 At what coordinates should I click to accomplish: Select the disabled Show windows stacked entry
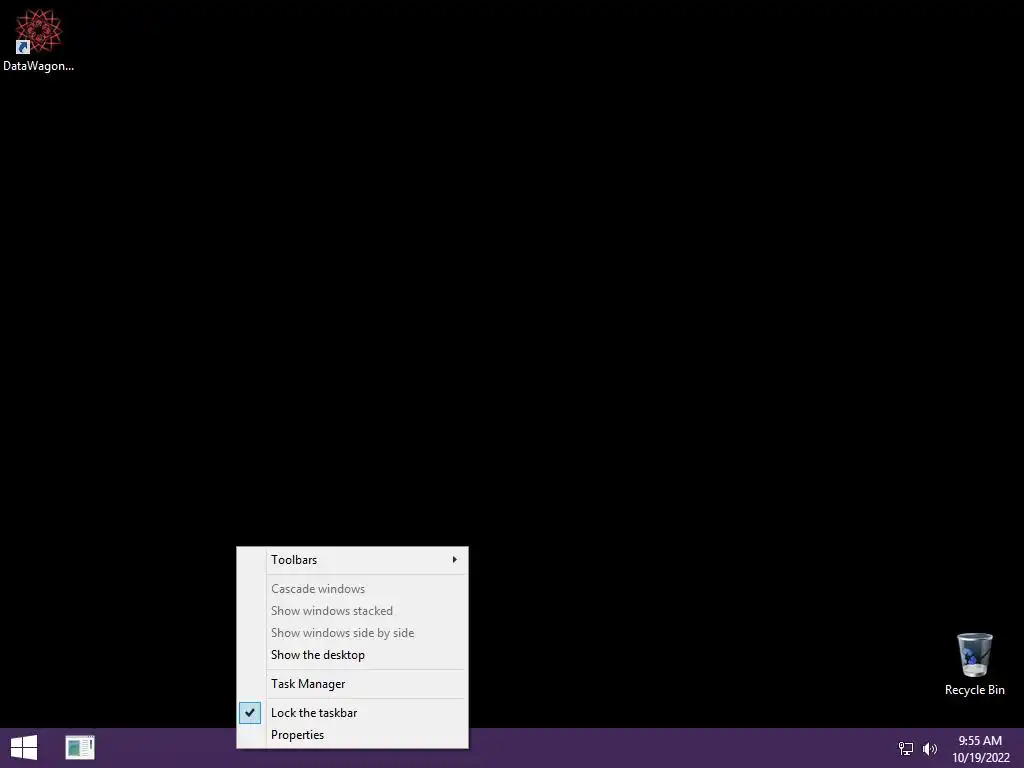click(353, 611)
